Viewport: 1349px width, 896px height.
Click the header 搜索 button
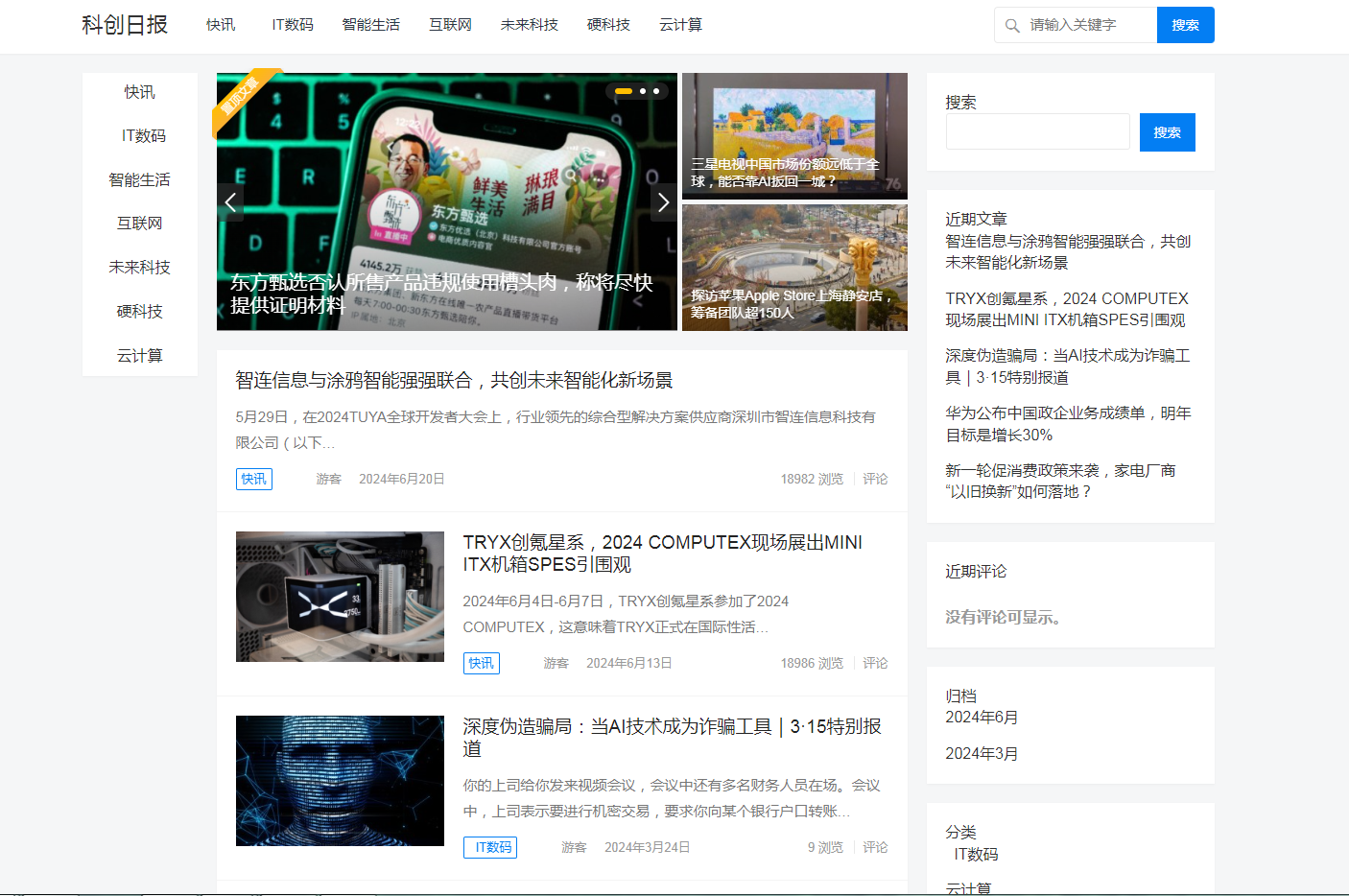(1186, 25)
